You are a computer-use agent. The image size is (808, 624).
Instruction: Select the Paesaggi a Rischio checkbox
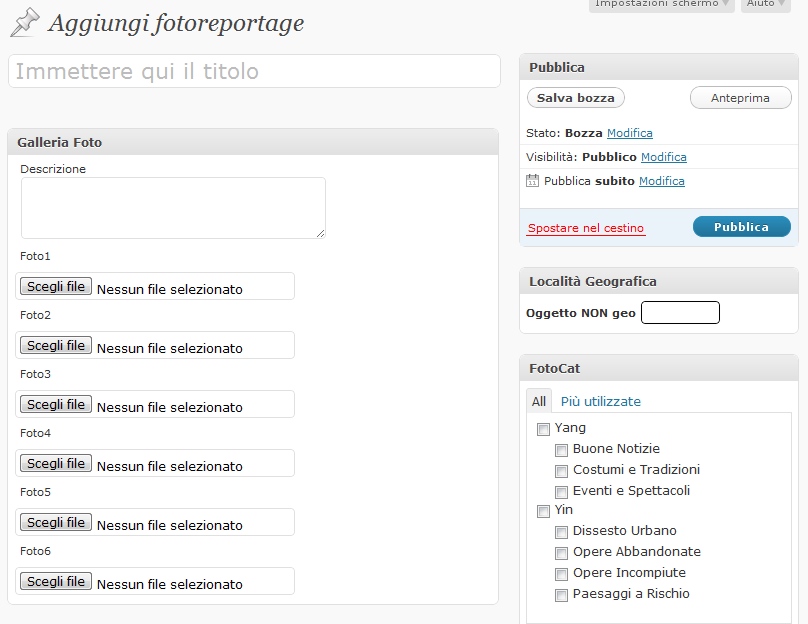click(561, 595)
